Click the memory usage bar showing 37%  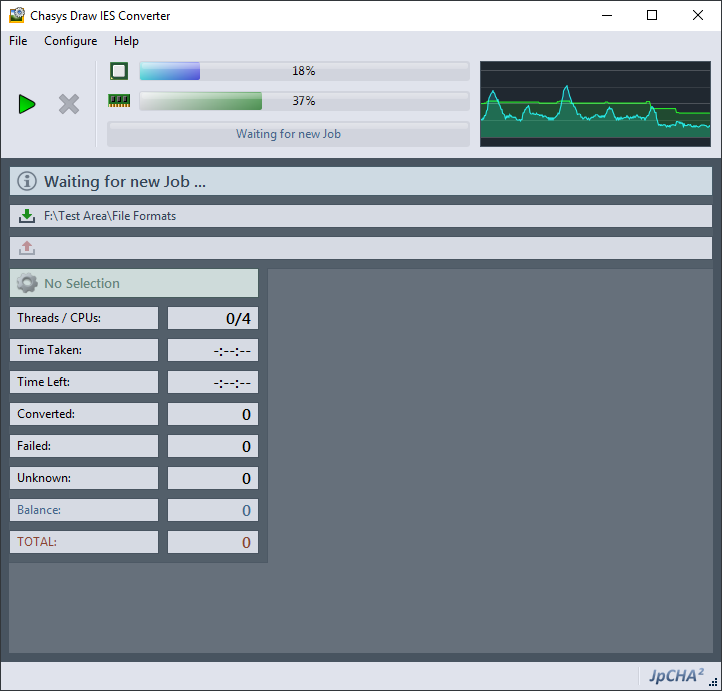click(x=304, y=101)
